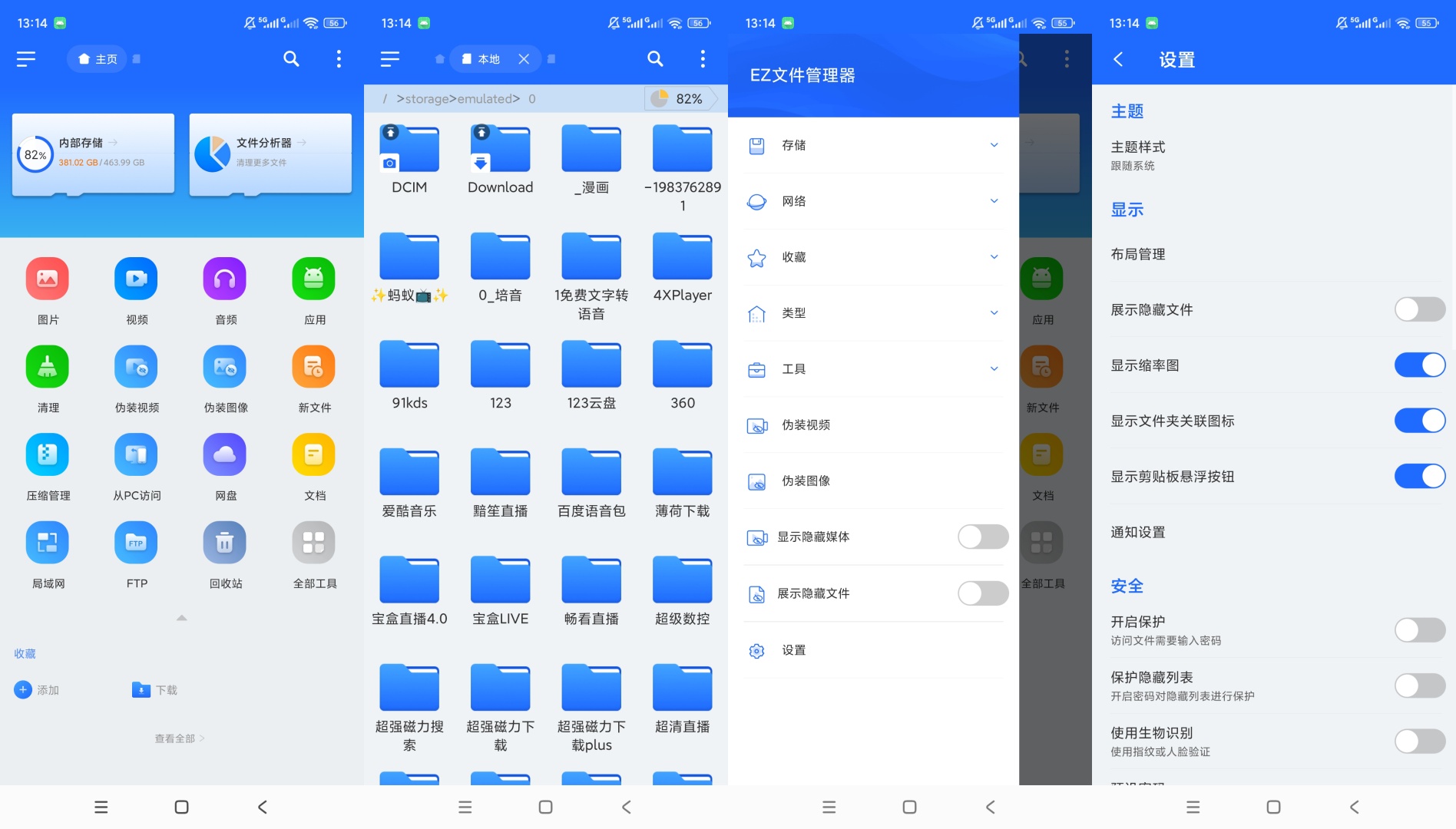Viewport: 1456px width, 829px height.
Task: Tap search icon in local file browser
Action: click(x=655, y=59)
